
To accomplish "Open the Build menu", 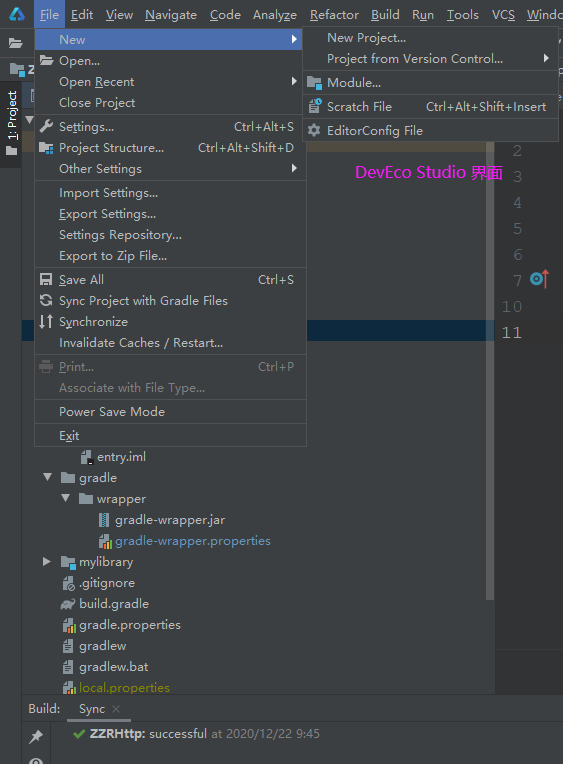I will point(385,15).
